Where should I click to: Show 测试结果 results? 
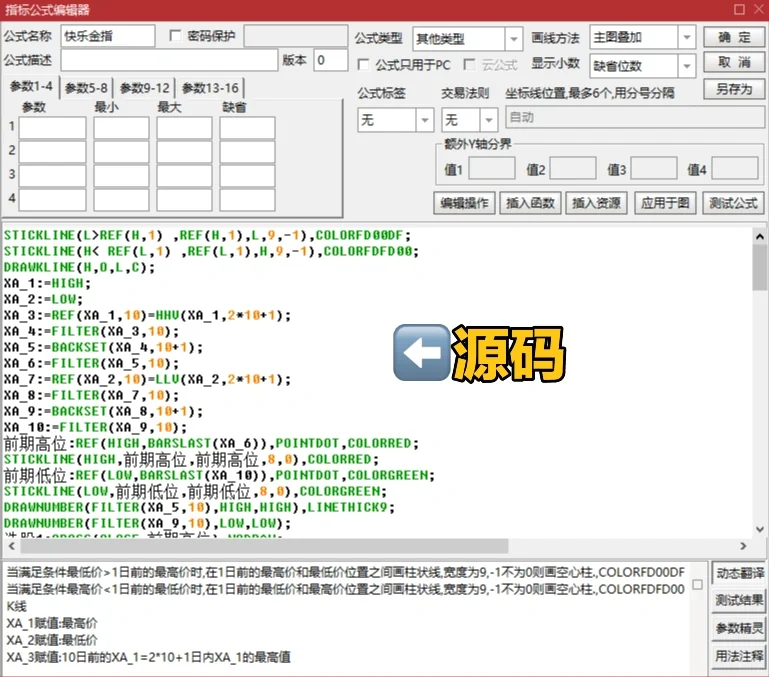coord(739,600)
